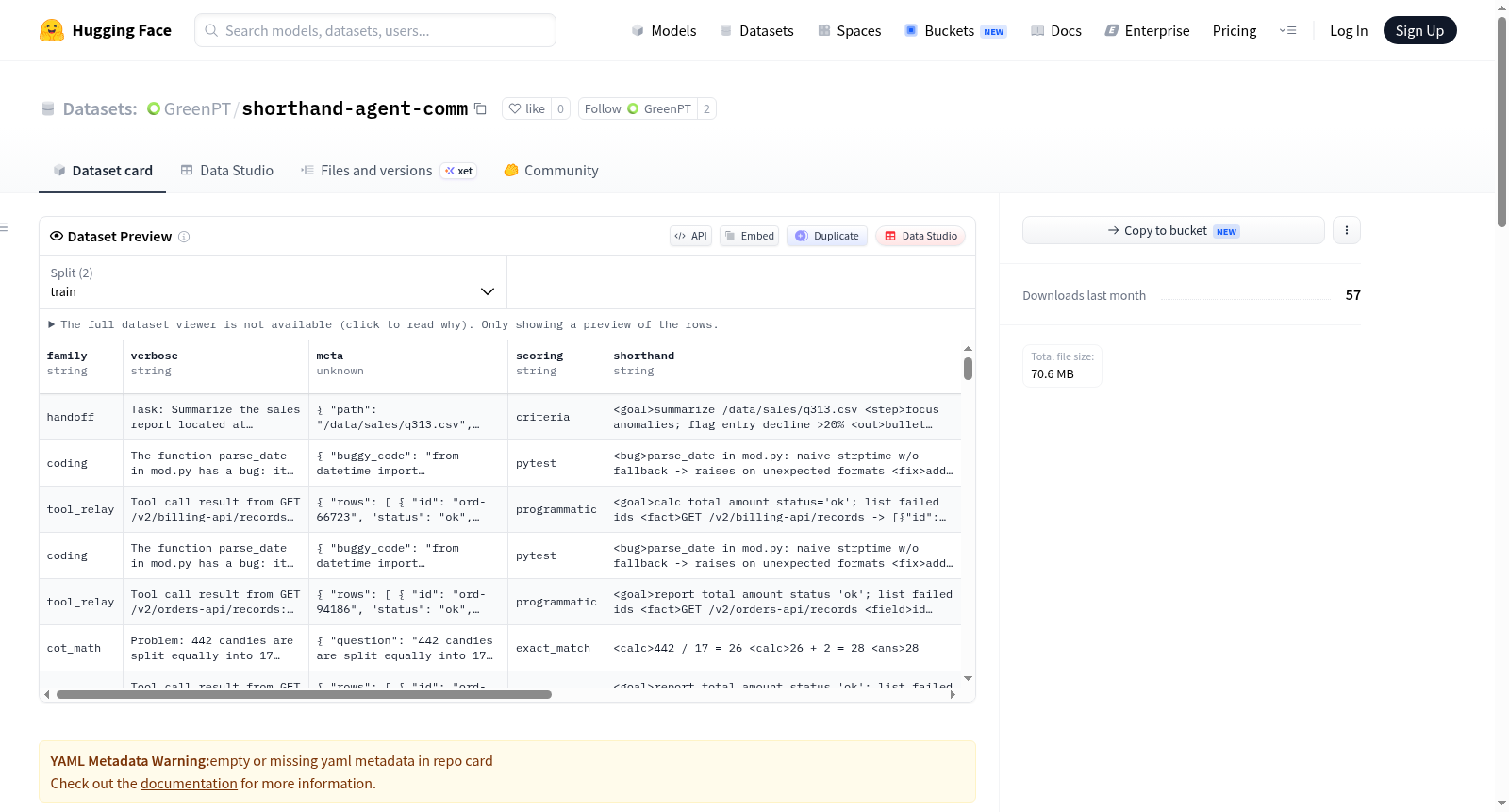The image size is (1509, 812).
Task: Open the shorthand-agent-comm dataset title link
Action: [355, 108]
